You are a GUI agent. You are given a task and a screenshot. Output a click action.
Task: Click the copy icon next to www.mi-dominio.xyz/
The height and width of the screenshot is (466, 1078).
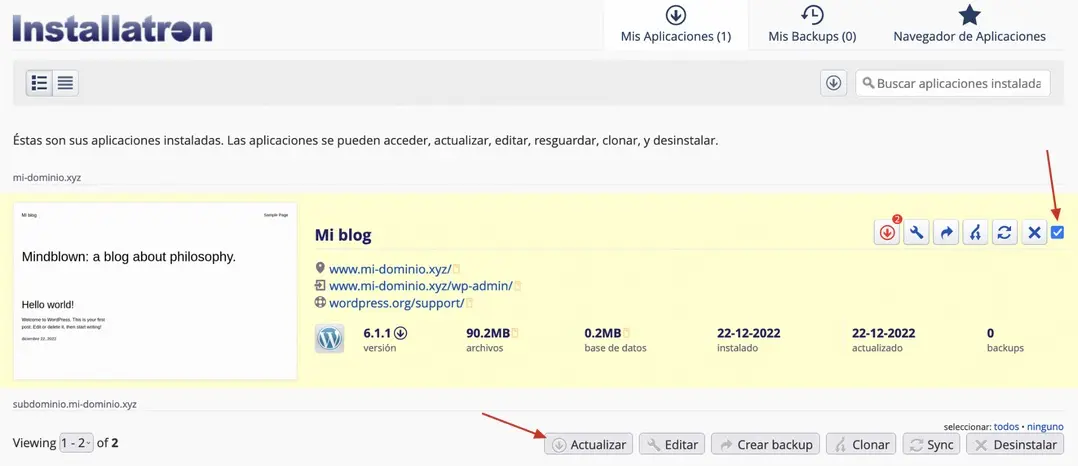coord(456,268)
